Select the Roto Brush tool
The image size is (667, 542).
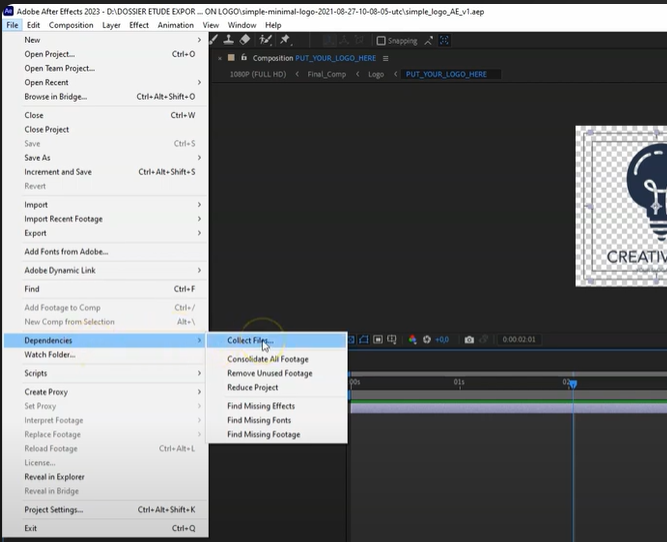click(x=264, y=40)
